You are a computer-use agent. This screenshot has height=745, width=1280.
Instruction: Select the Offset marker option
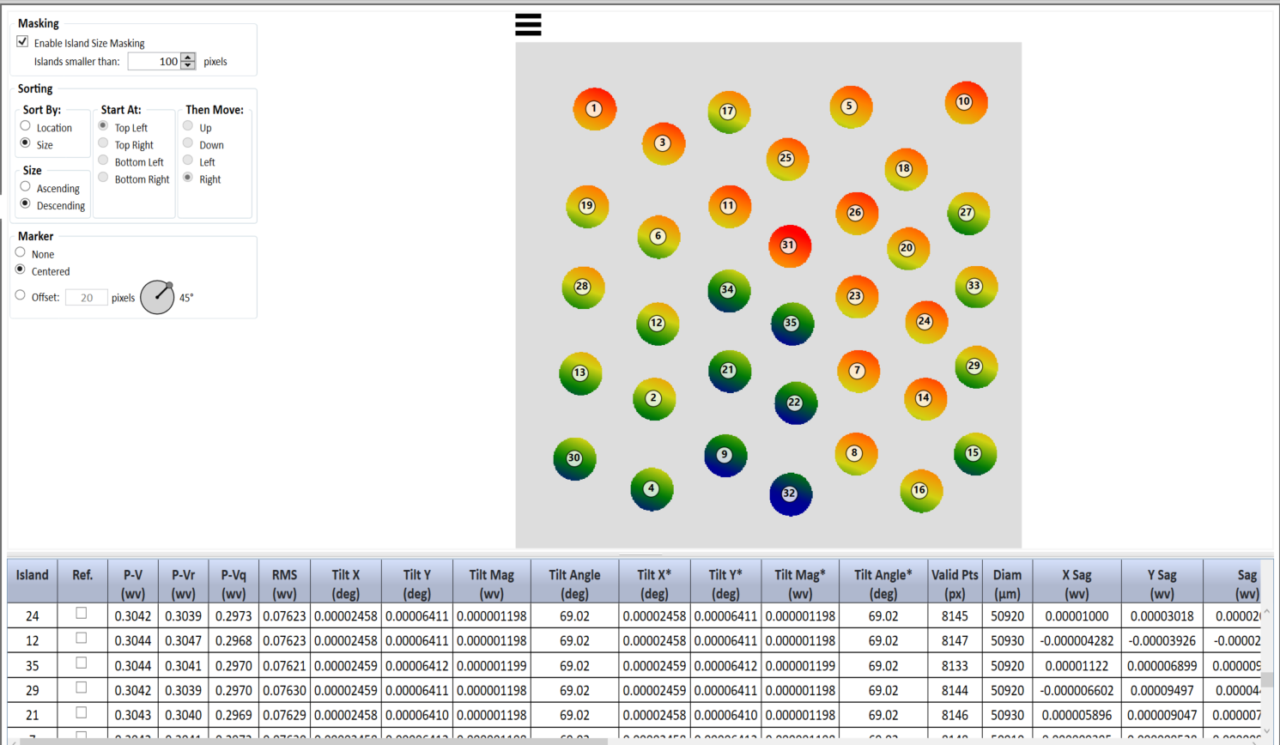click(x=20, y=294)
